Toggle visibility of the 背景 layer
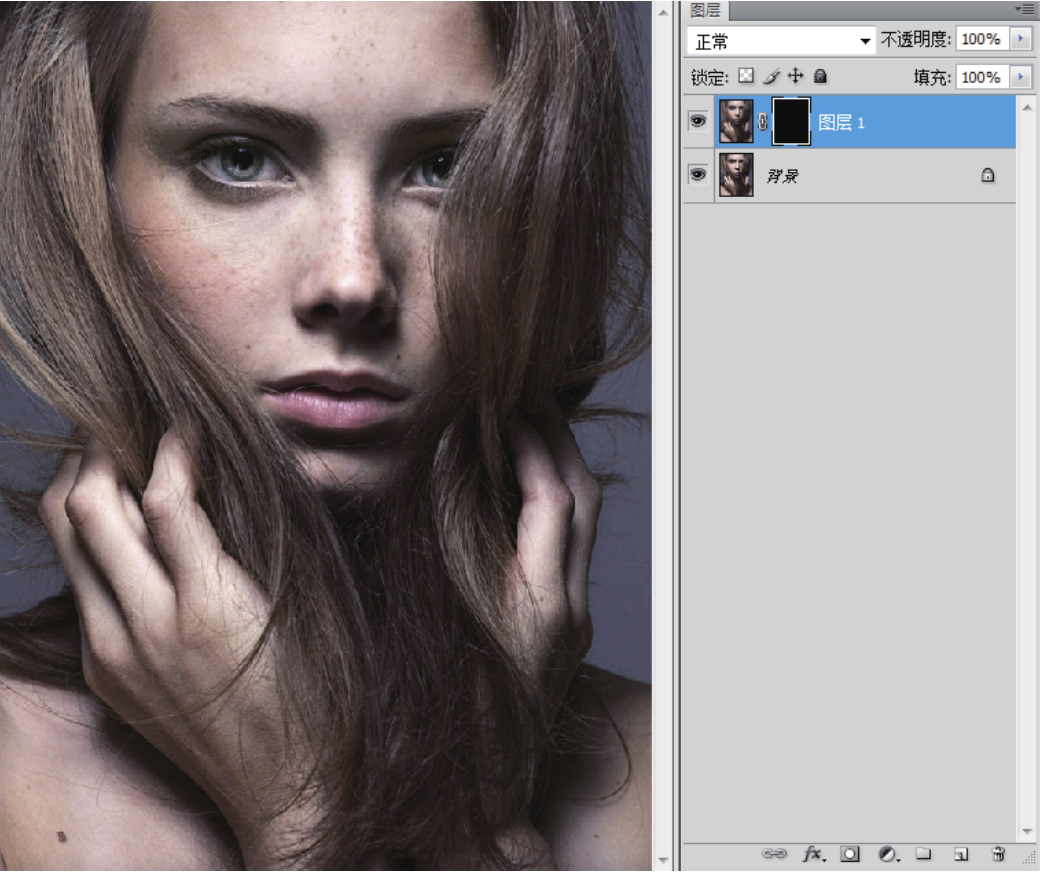Viewport: 1040px width, 872px height. 698,175
